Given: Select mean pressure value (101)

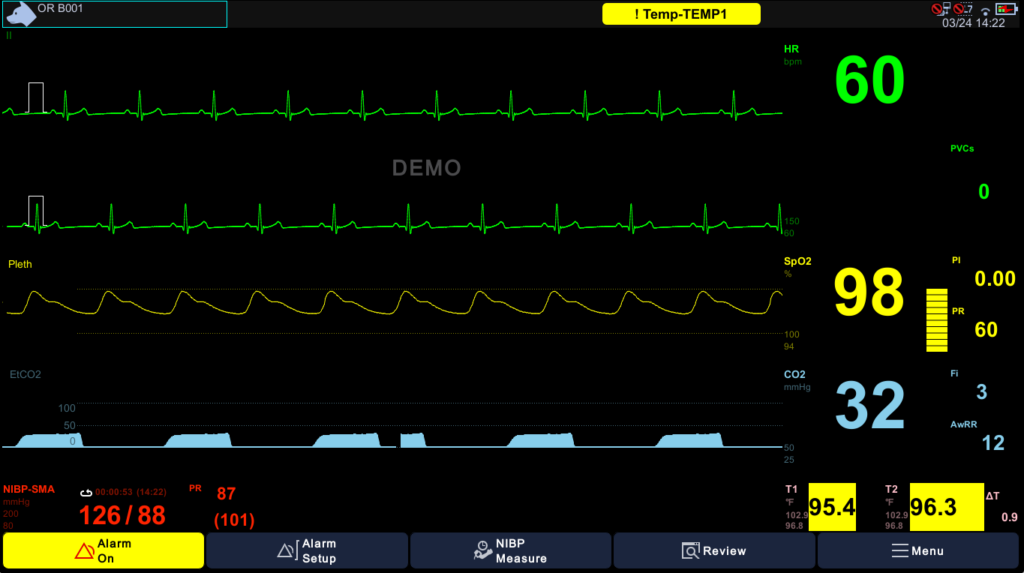Looking at the screenshot, I should click(234, 520).
